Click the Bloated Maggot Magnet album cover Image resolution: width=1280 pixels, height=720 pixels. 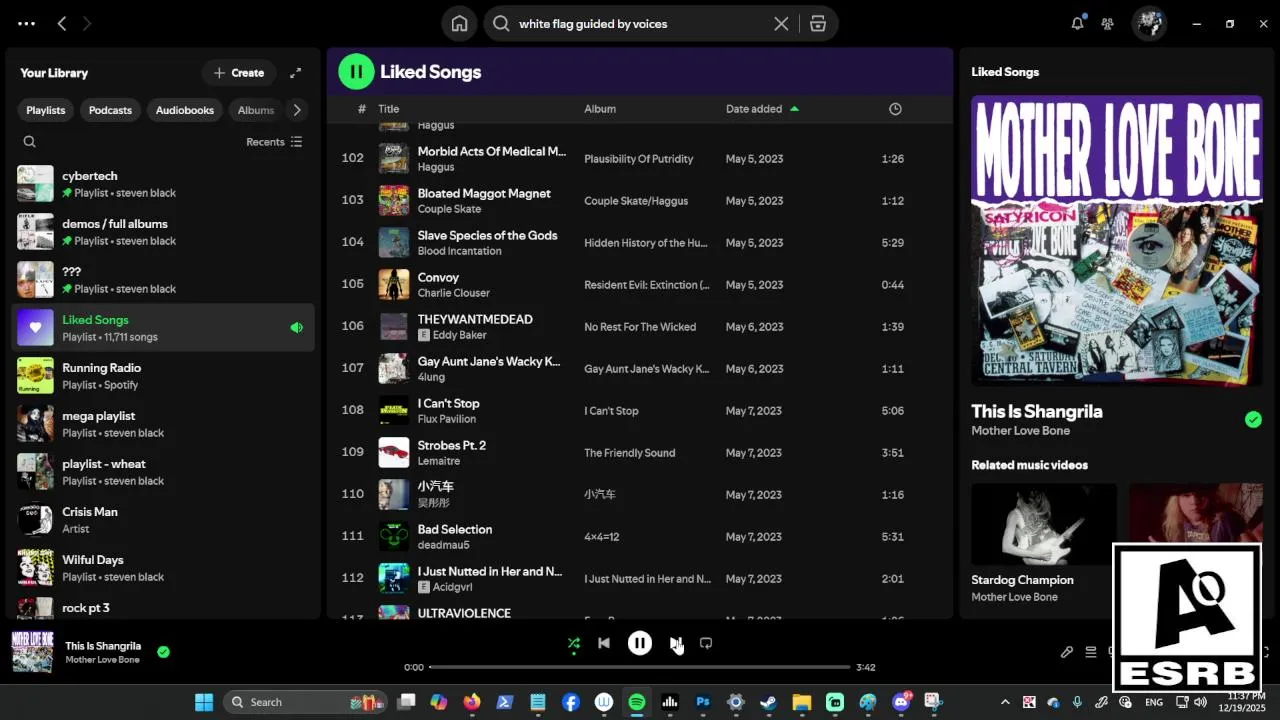pos(394,201)
